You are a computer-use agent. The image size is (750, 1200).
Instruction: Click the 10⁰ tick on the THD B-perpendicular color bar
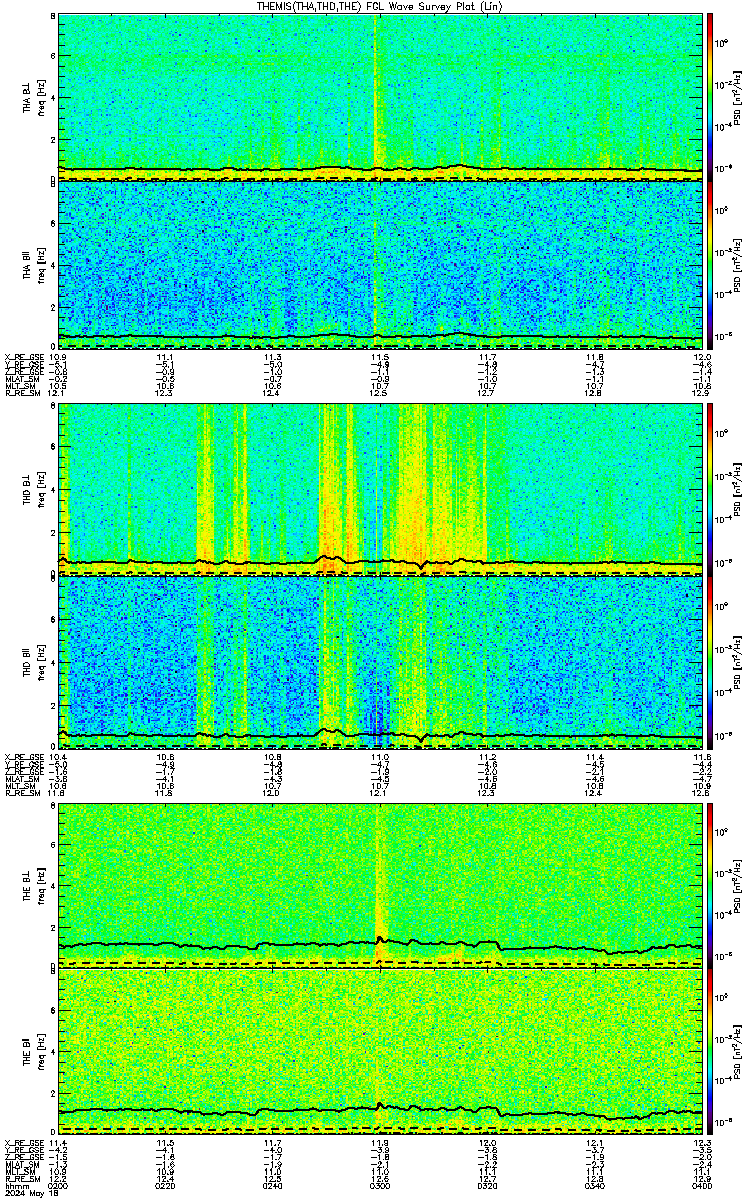point(722,432)
